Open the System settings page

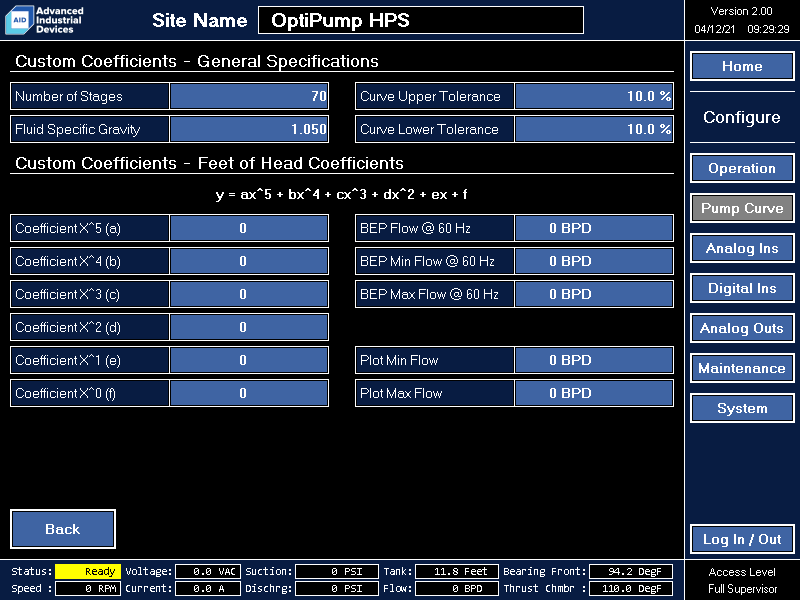pos(742,408)
